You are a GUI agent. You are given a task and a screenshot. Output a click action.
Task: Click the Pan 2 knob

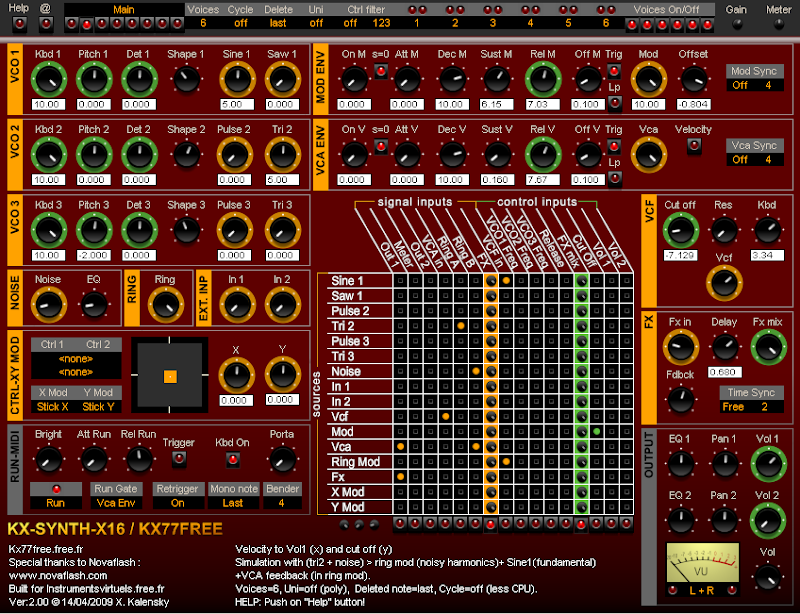(x=724, y=520)
